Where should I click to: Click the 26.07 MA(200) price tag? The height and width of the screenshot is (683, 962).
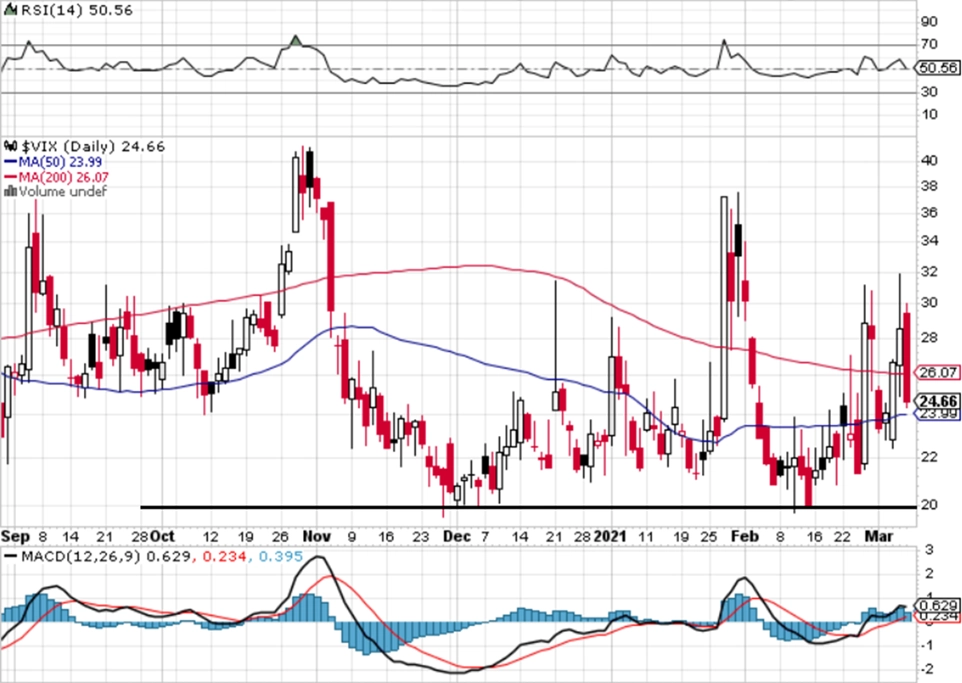pos(937,372)
